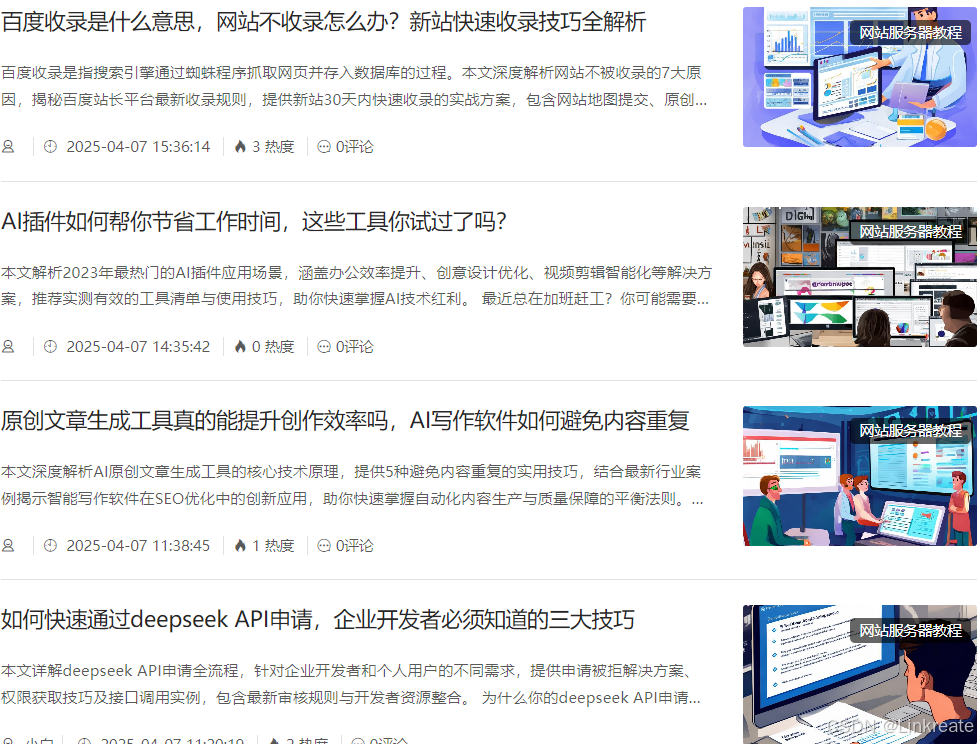Screen dimensions: 978x744
Task: Open the 百度收录是什么意思 article title
Action: click(x=323, y=22)
